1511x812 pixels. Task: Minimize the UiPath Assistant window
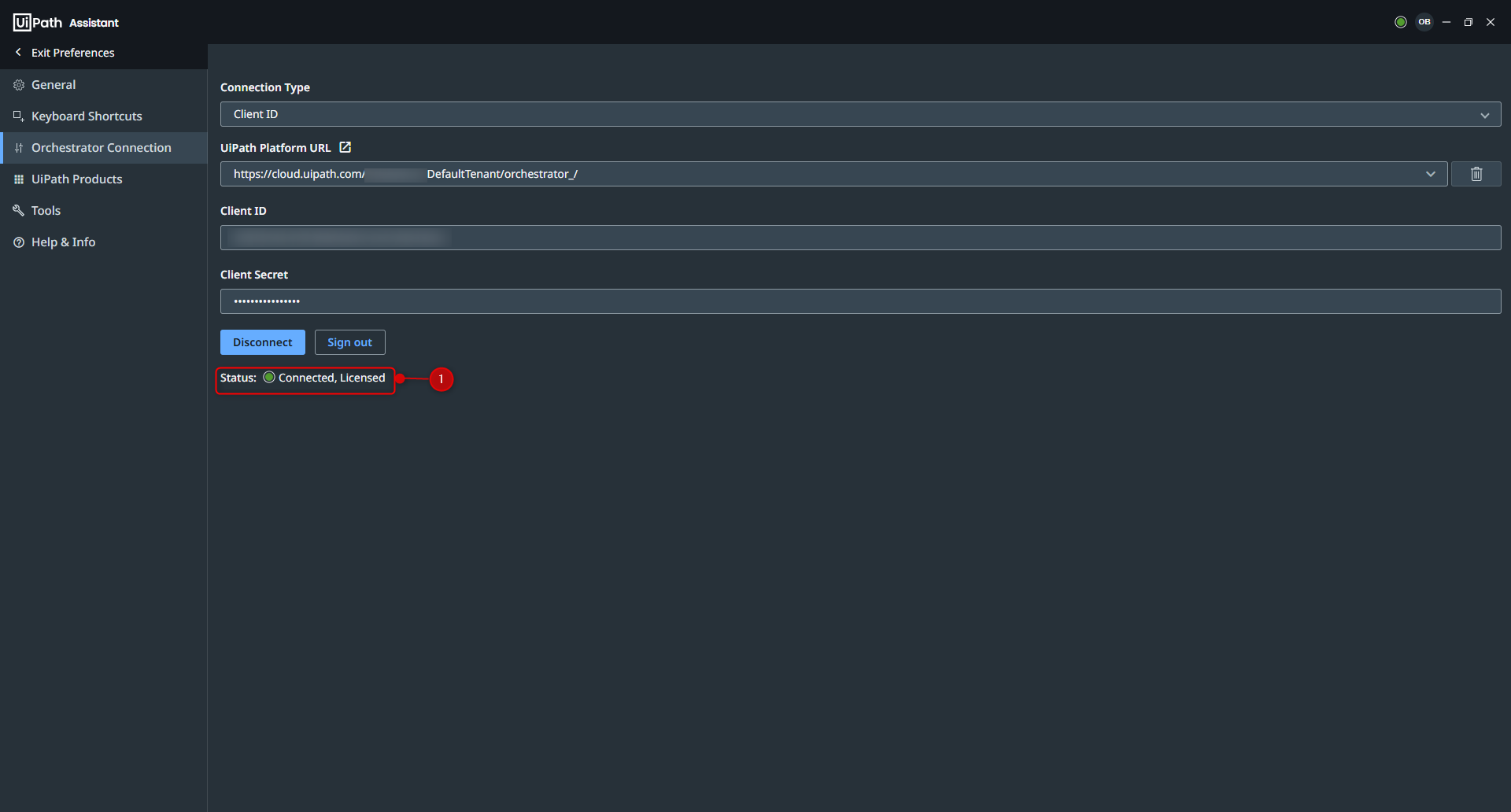[x=1446, y=22]
